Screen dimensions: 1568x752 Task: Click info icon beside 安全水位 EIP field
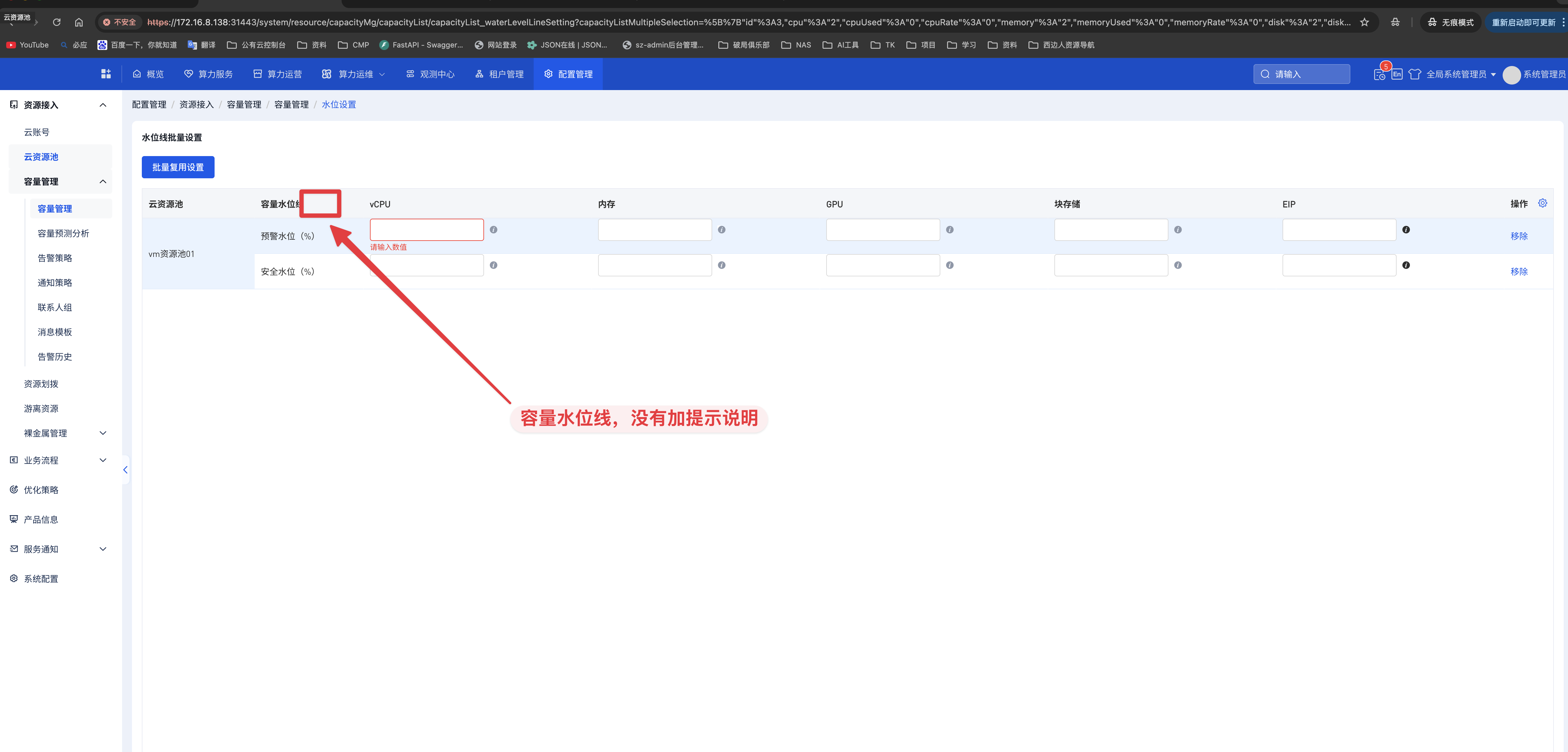click(1406, 265)
